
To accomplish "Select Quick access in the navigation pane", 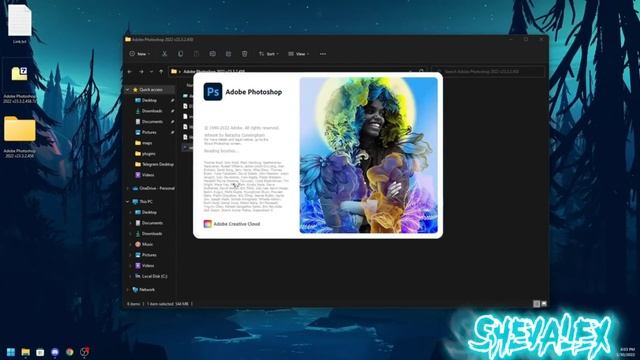I will coord(151,89).
